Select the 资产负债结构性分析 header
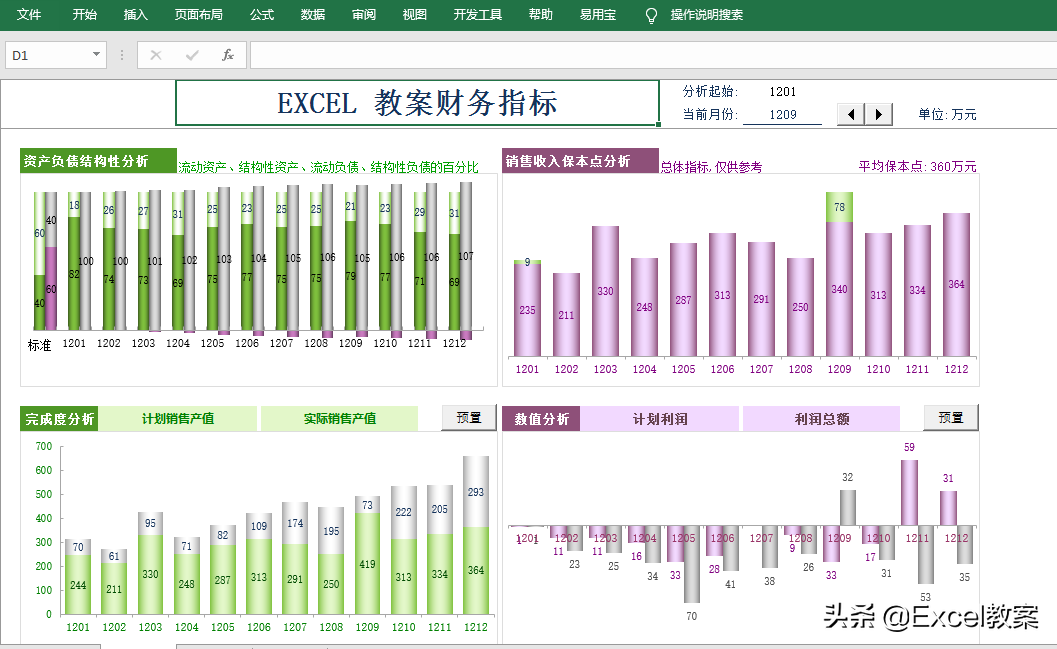The height and width of the screenshot is (649, 1057). click(98, 161)
